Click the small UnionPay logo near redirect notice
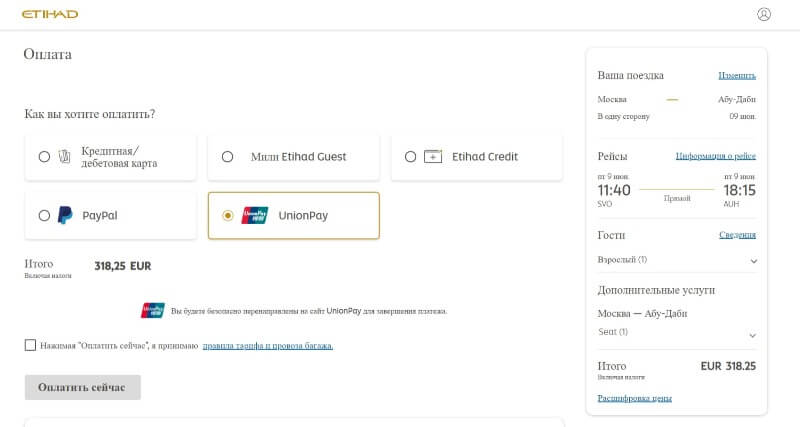The image size is (800, 427). 153,310
